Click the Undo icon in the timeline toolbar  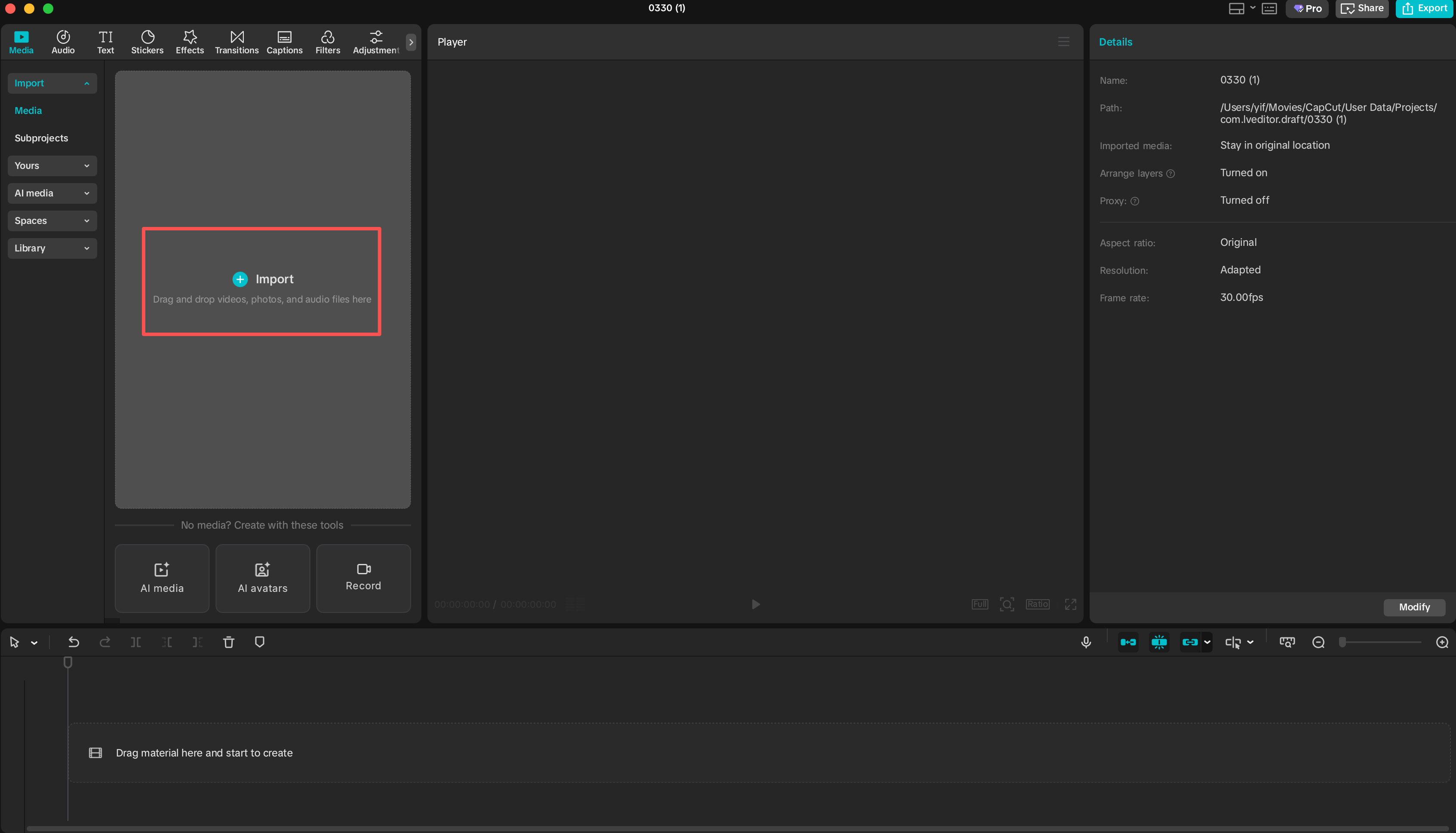coord(74,642)
